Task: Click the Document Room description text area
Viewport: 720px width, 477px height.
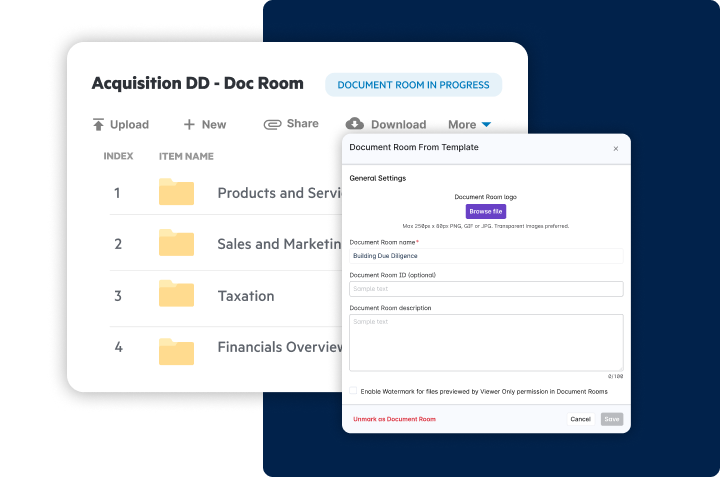Action: (x=486, y=342)
